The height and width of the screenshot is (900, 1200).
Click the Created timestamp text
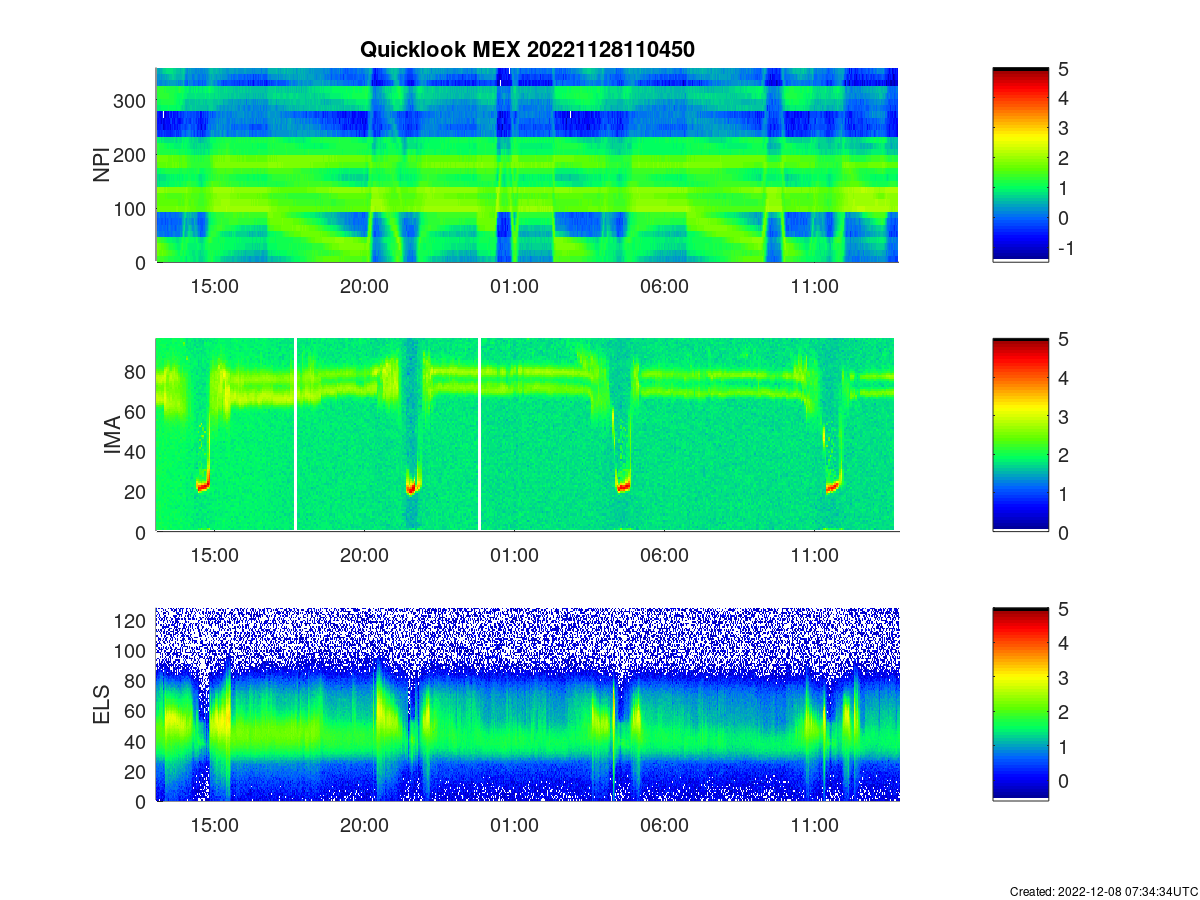(x=1104, y=891)
